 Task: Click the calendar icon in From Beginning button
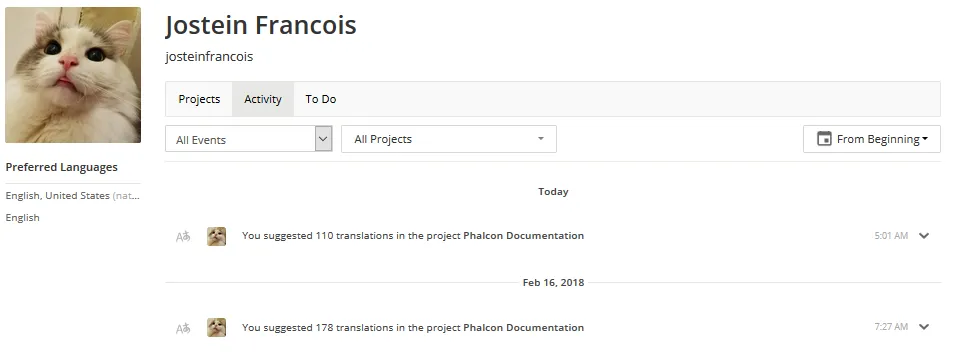824,139
